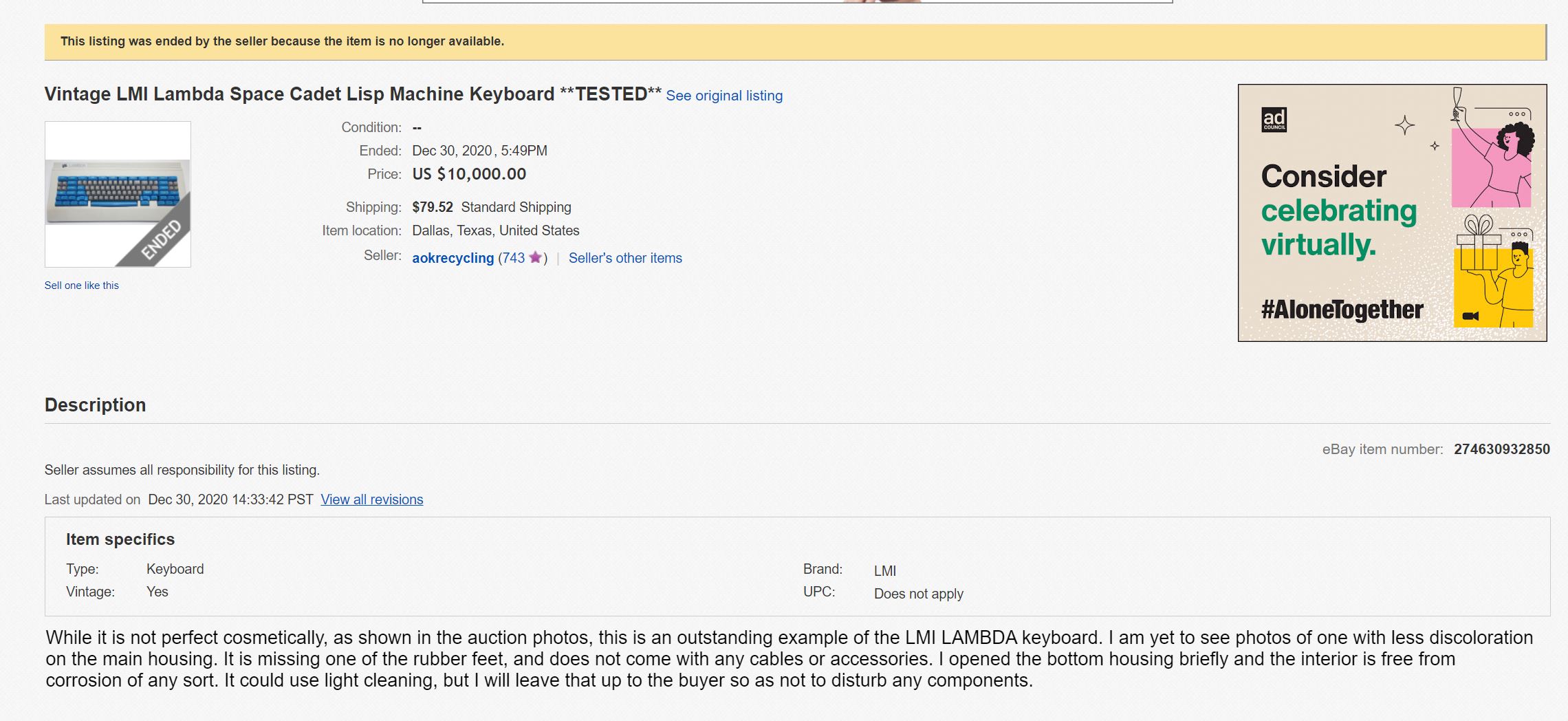
Task: Click the Item specifics header
Action: click(x=120, y=539)
